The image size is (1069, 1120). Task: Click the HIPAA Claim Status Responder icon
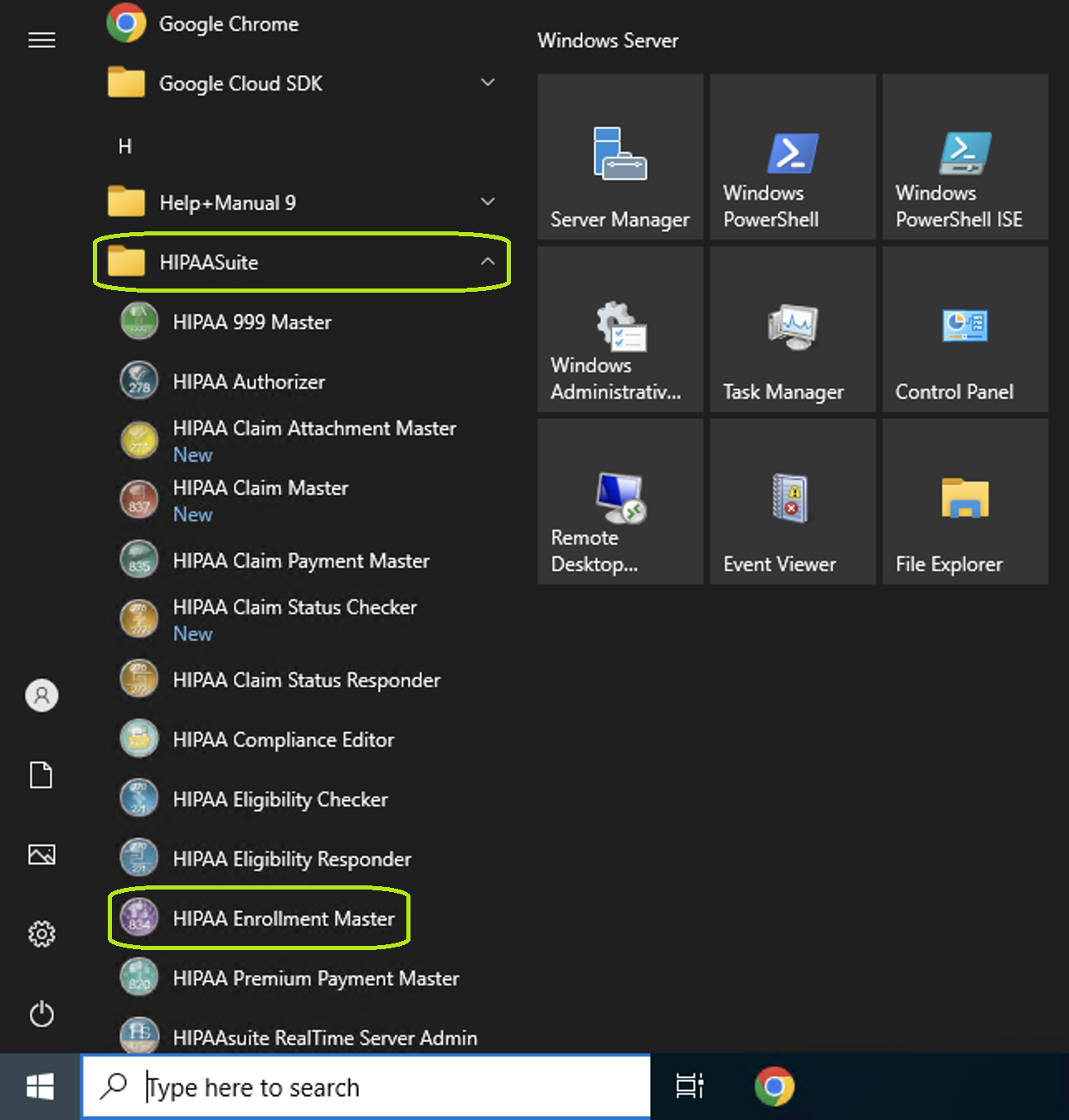click(139, 680)
